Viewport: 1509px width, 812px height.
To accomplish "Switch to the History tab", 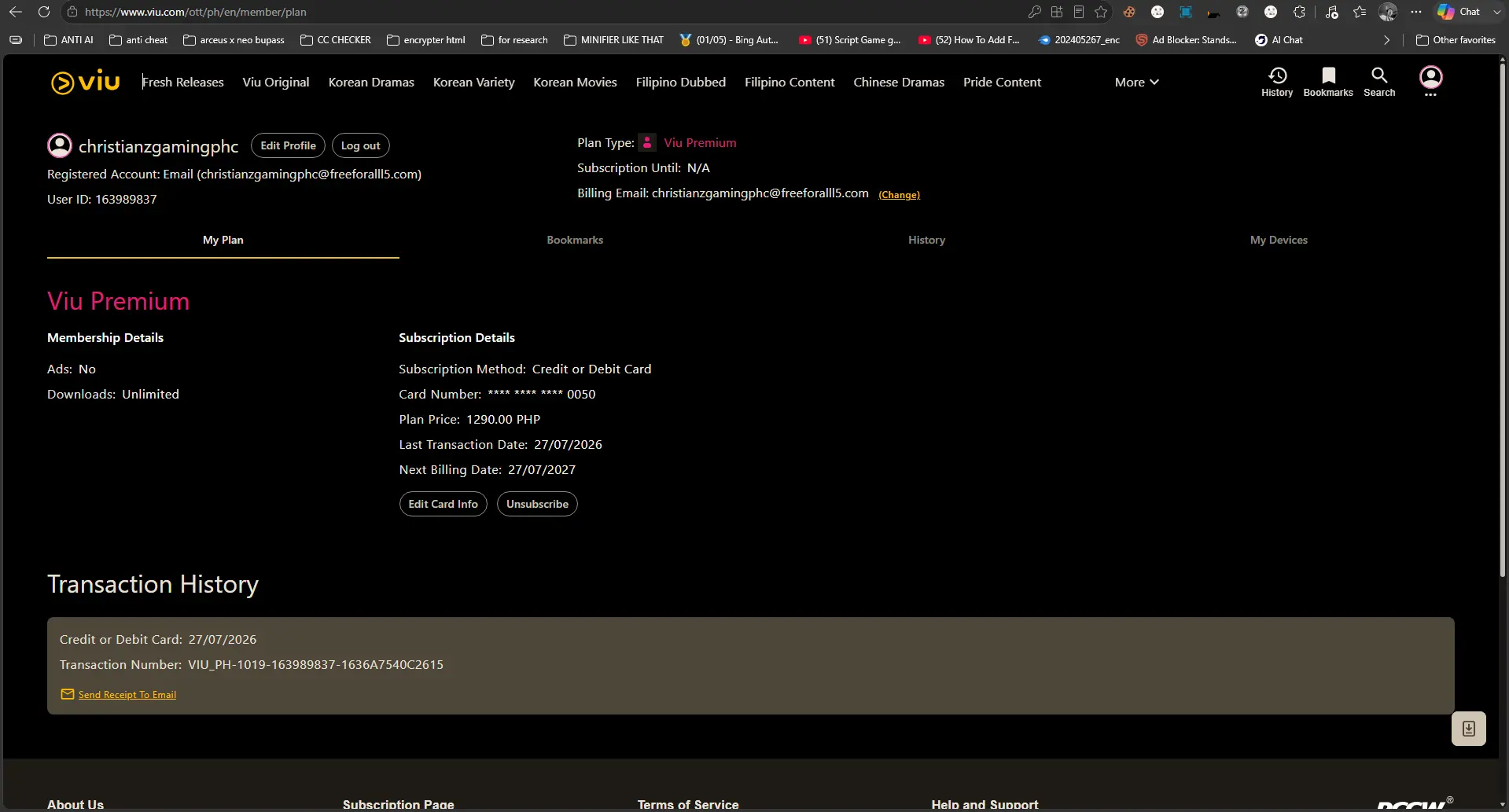I will click(926, 241).
